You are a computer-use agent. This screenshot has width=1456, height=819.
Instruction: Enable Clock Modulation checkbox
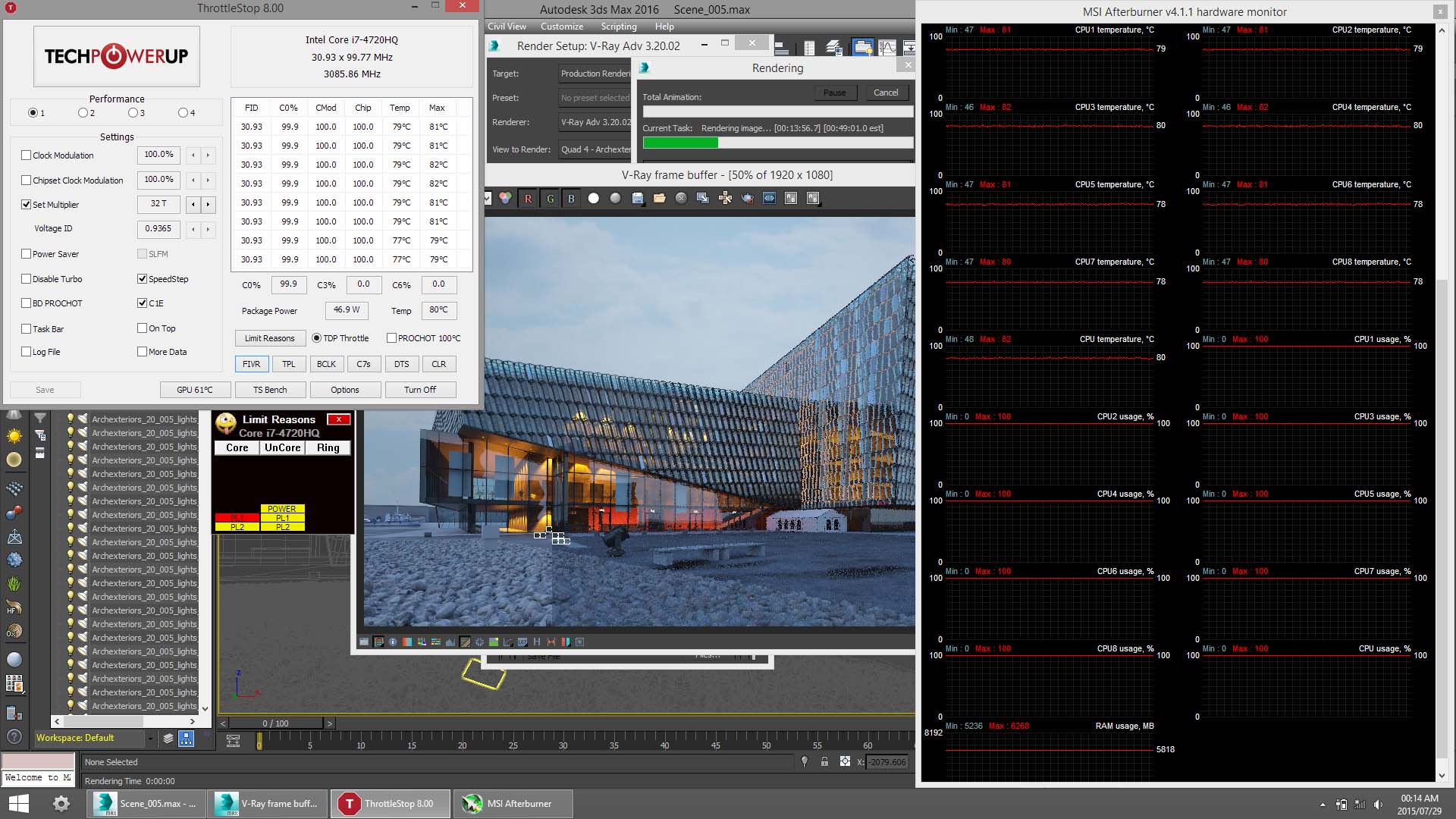click(x=27, y=155)
